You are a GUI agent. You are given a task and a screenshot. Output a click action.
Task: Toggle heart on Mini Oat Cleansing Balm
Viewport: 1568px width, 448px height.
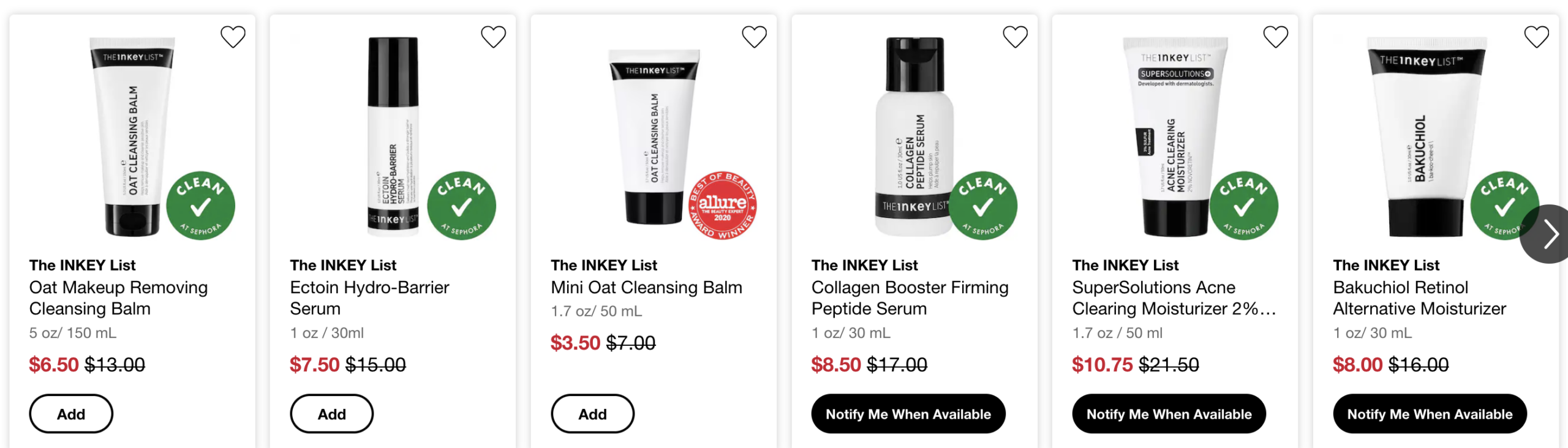click(x=754, y=37)
